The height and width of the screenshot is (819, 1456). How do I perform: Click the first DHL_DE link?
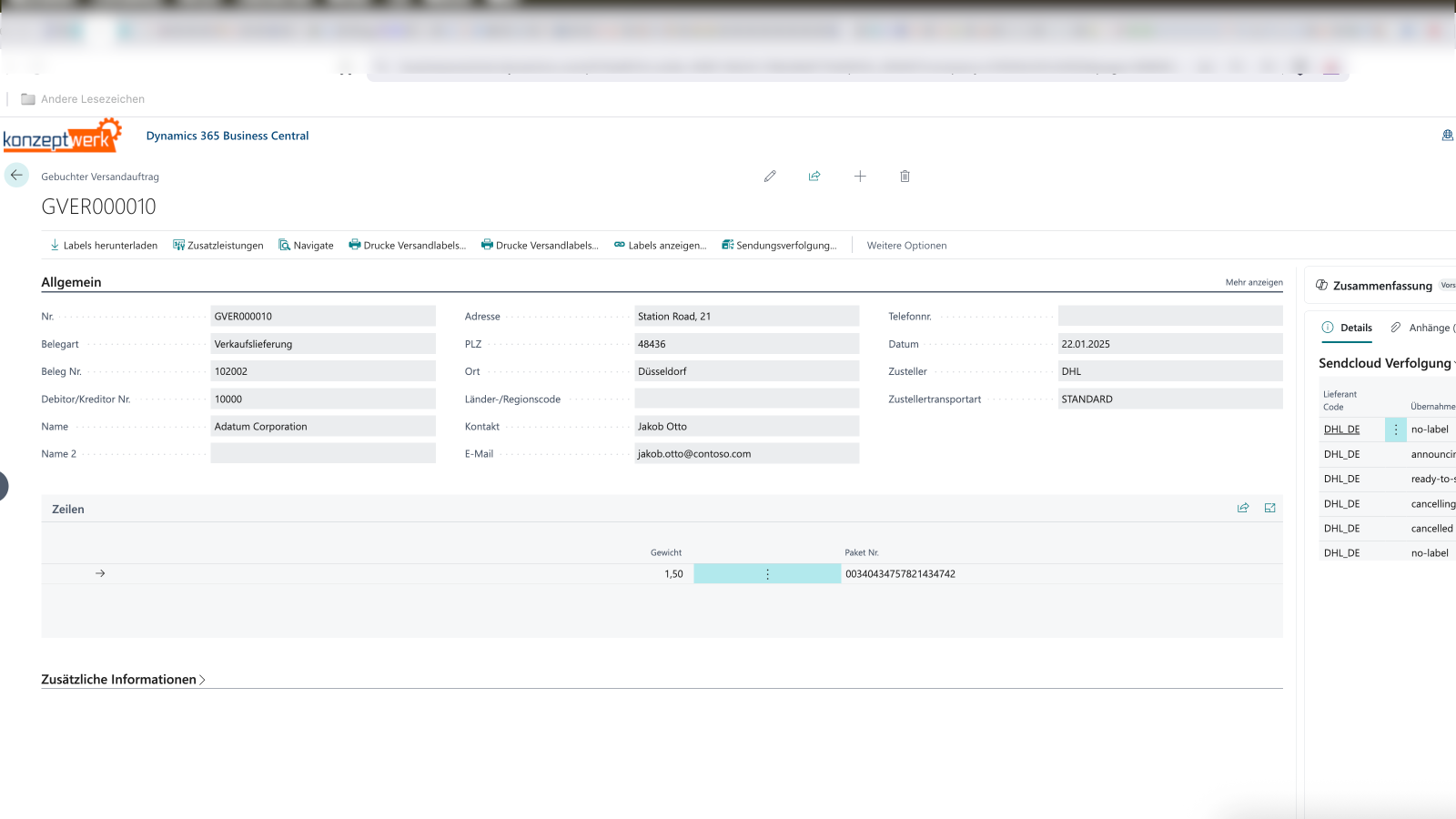click(1341, 430)
